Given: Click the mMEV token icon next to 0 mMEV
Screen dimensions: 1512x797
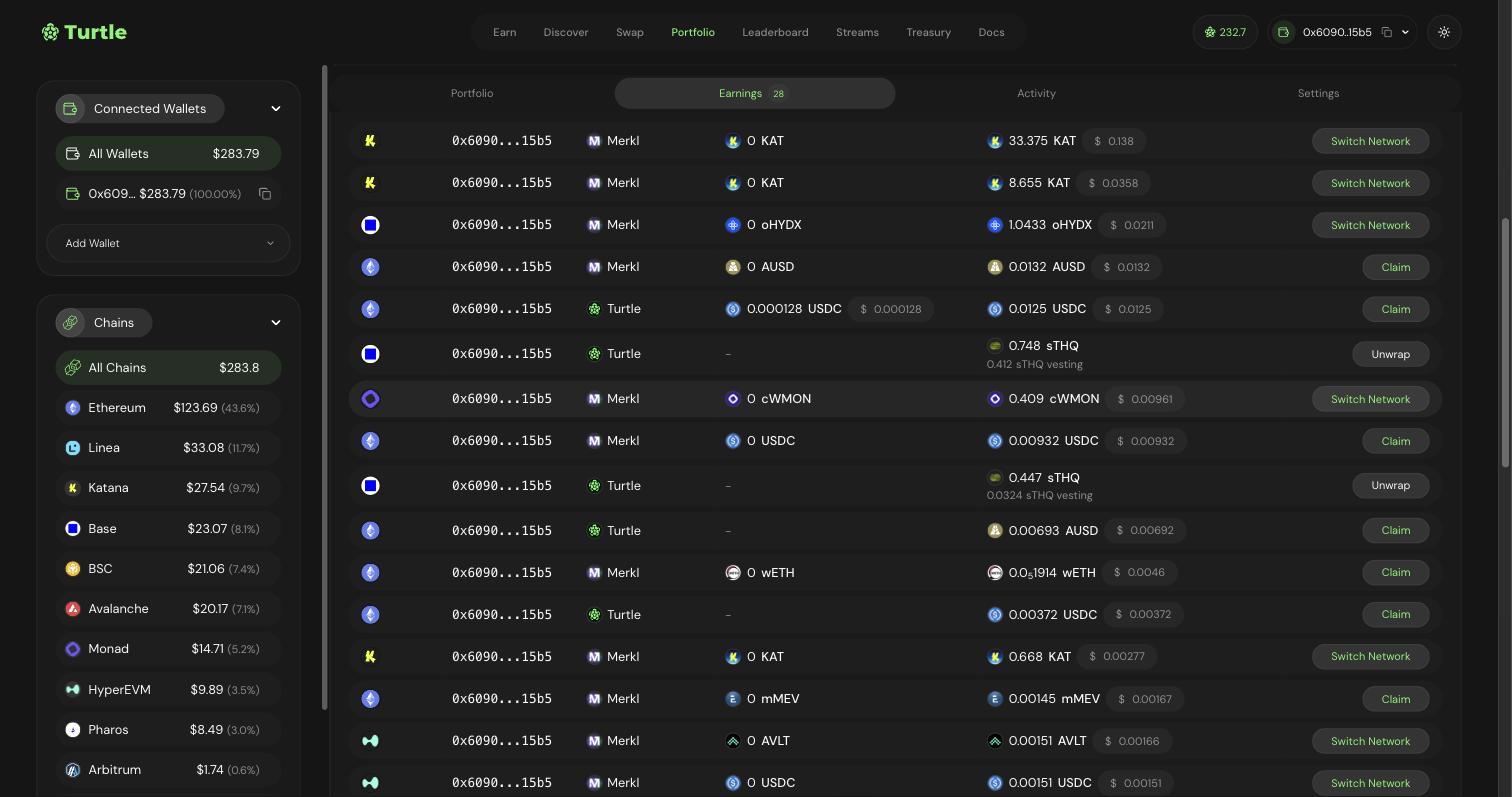Looking at the screenshot, I should 732,699.
